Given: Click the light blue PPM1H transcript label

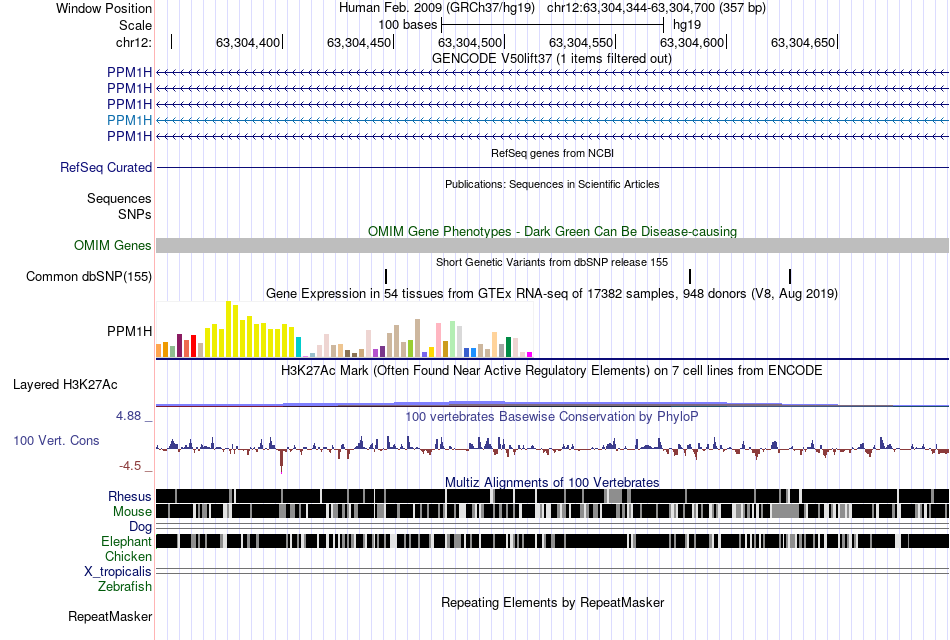Looking at the screenshot, I should coord(129,120).
